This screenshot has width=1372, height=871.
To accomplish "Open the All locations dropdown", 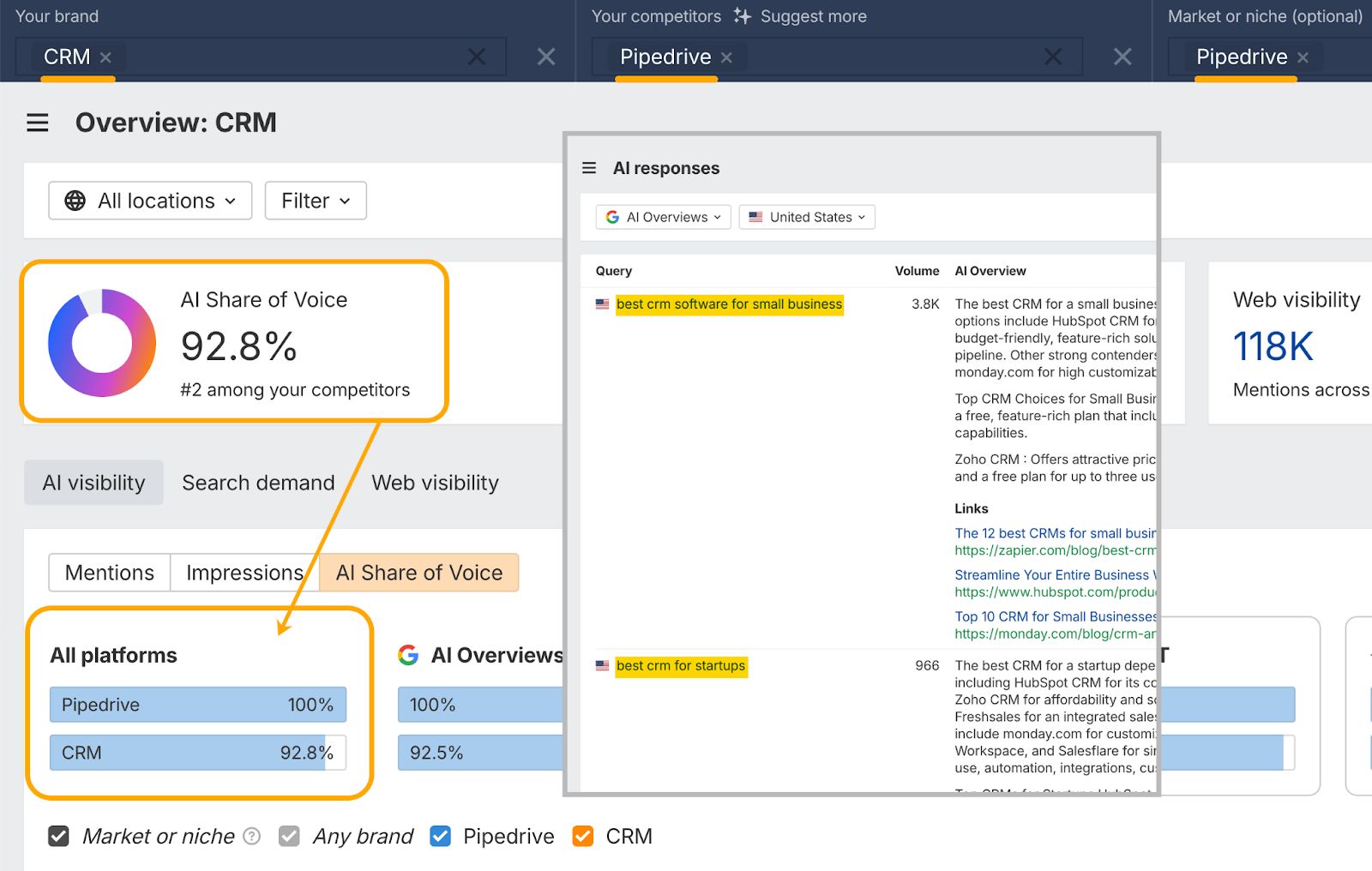I will click(x=149, y=201).
